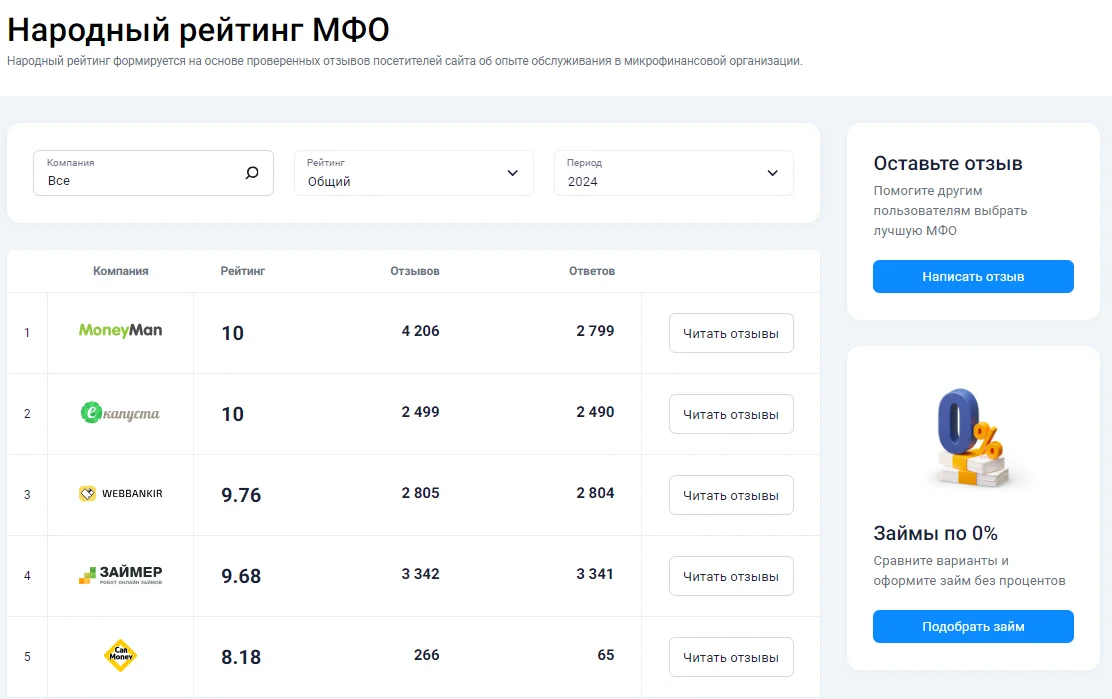The height and width of the screenshot is (699, 1112).
Task: Click Webbankir's answers count 2 804
Action: click(x=595, y=493)
